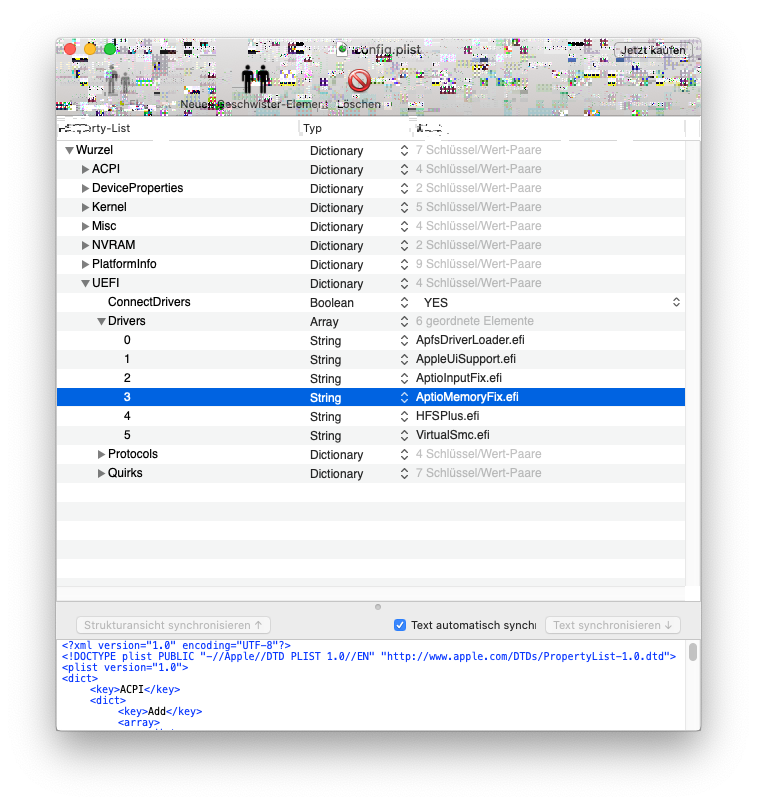Screen dimensions: 757x805
Task: Select the PlatformInfo row label
Action: [x=124, y=264]
